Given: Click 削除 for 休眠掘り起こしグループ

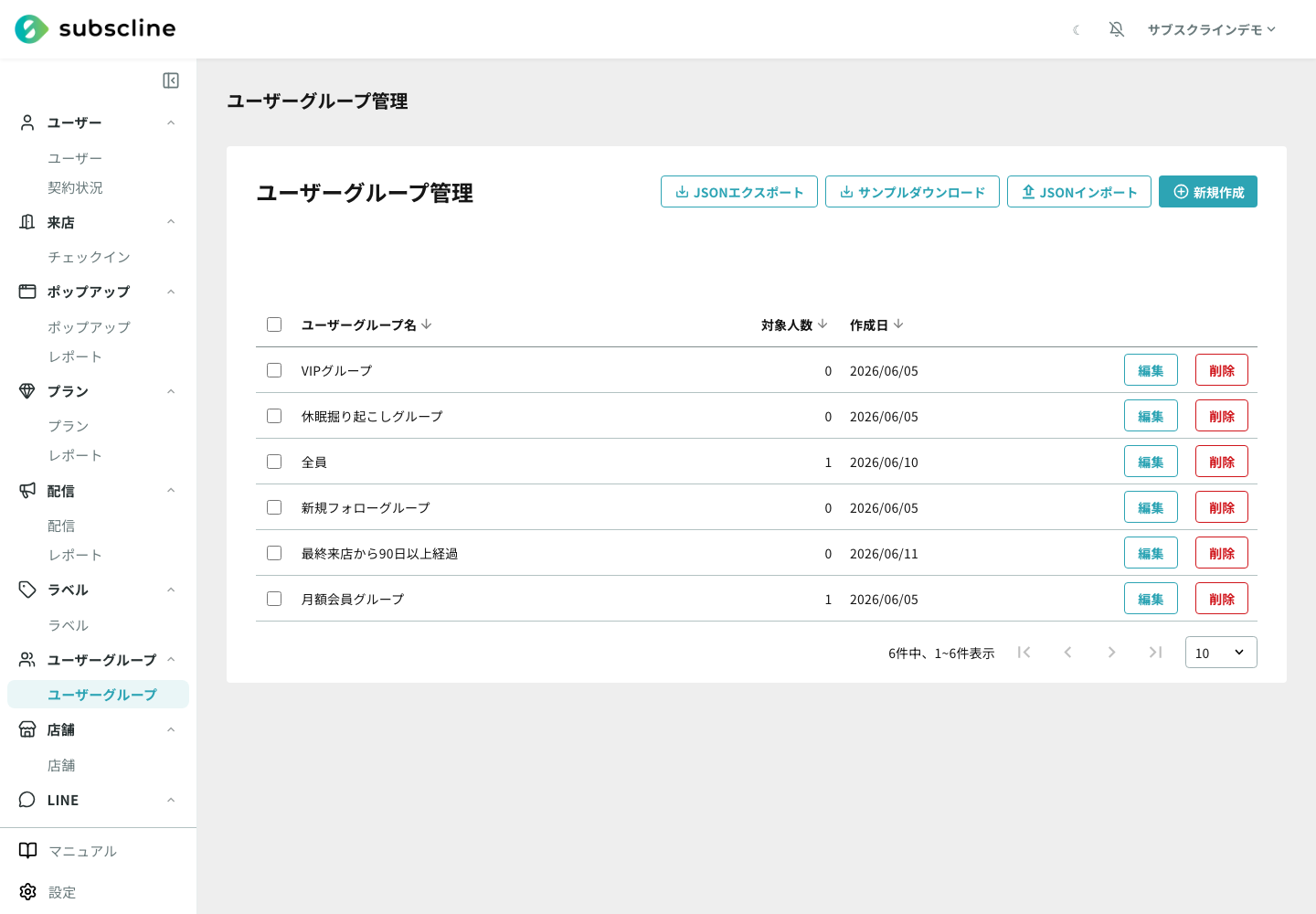Looking at the screenshot, I should pyautogui.click(x=1222, y=416).
